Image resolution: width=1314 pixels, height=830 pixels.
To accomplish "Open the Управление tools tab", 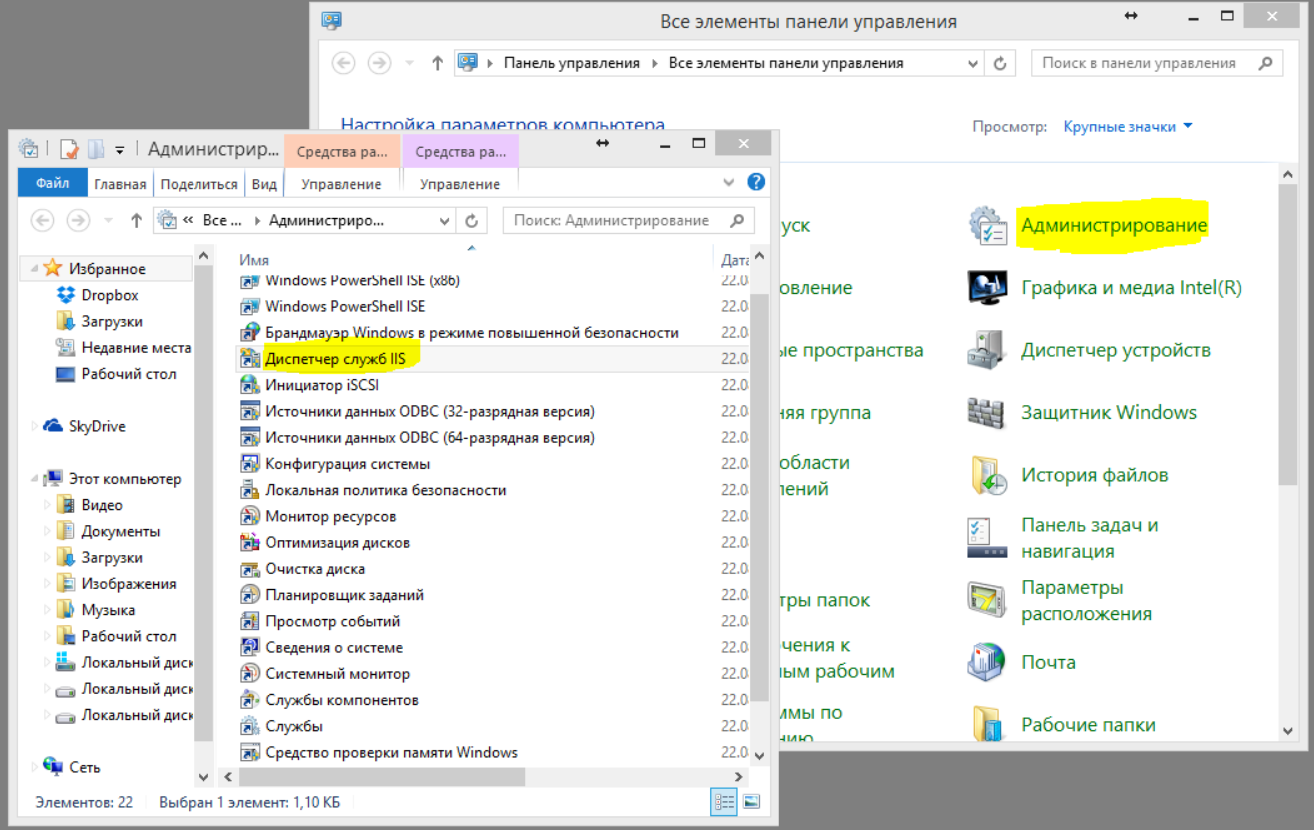I will click(x=343, y=183).
